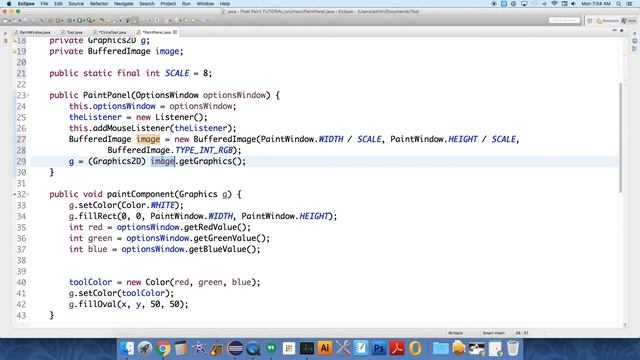The width and height of the screenshot is (640, 360).
Task: Open the Apple menu
Action: pyautogui.click(x=9, y=4)
